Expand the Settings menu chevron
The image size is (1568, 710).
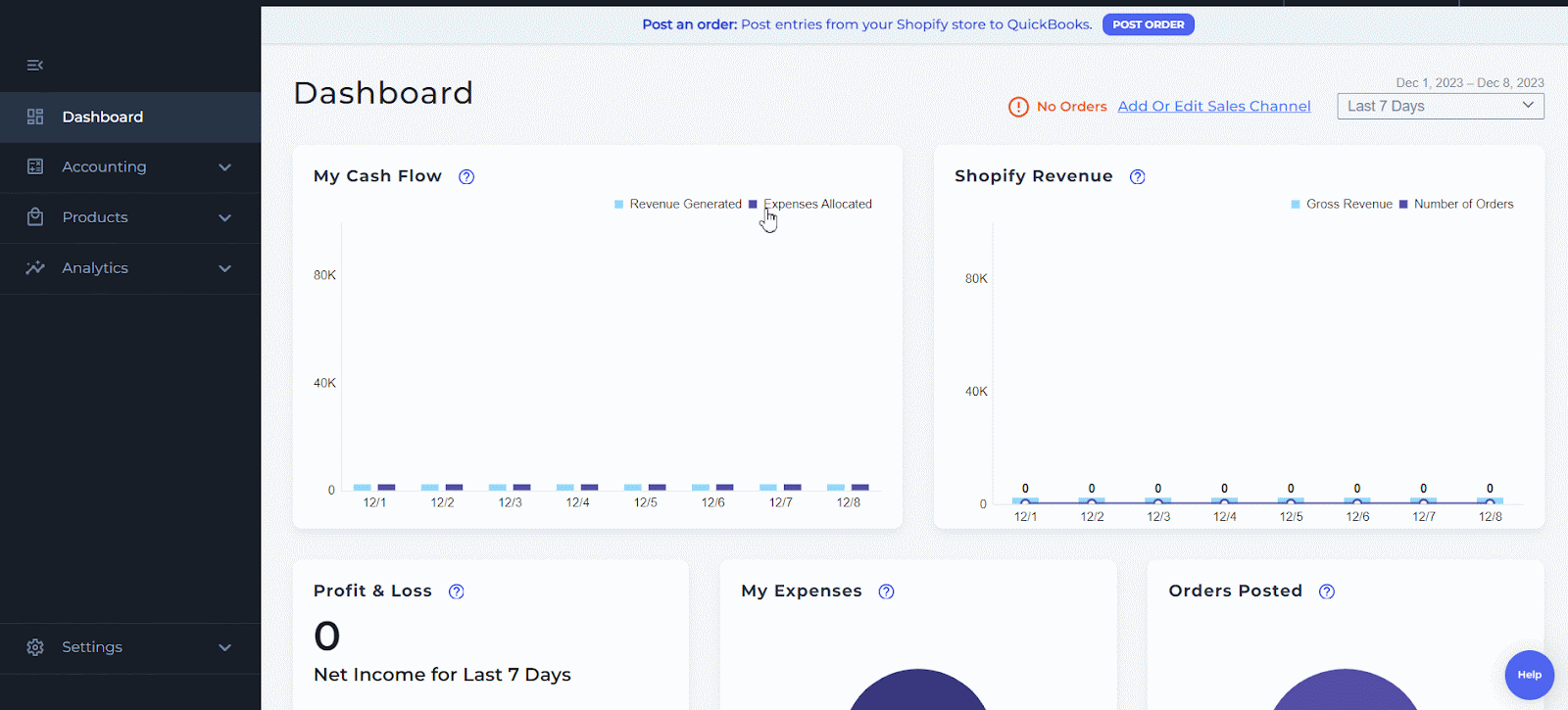point(225,647)
